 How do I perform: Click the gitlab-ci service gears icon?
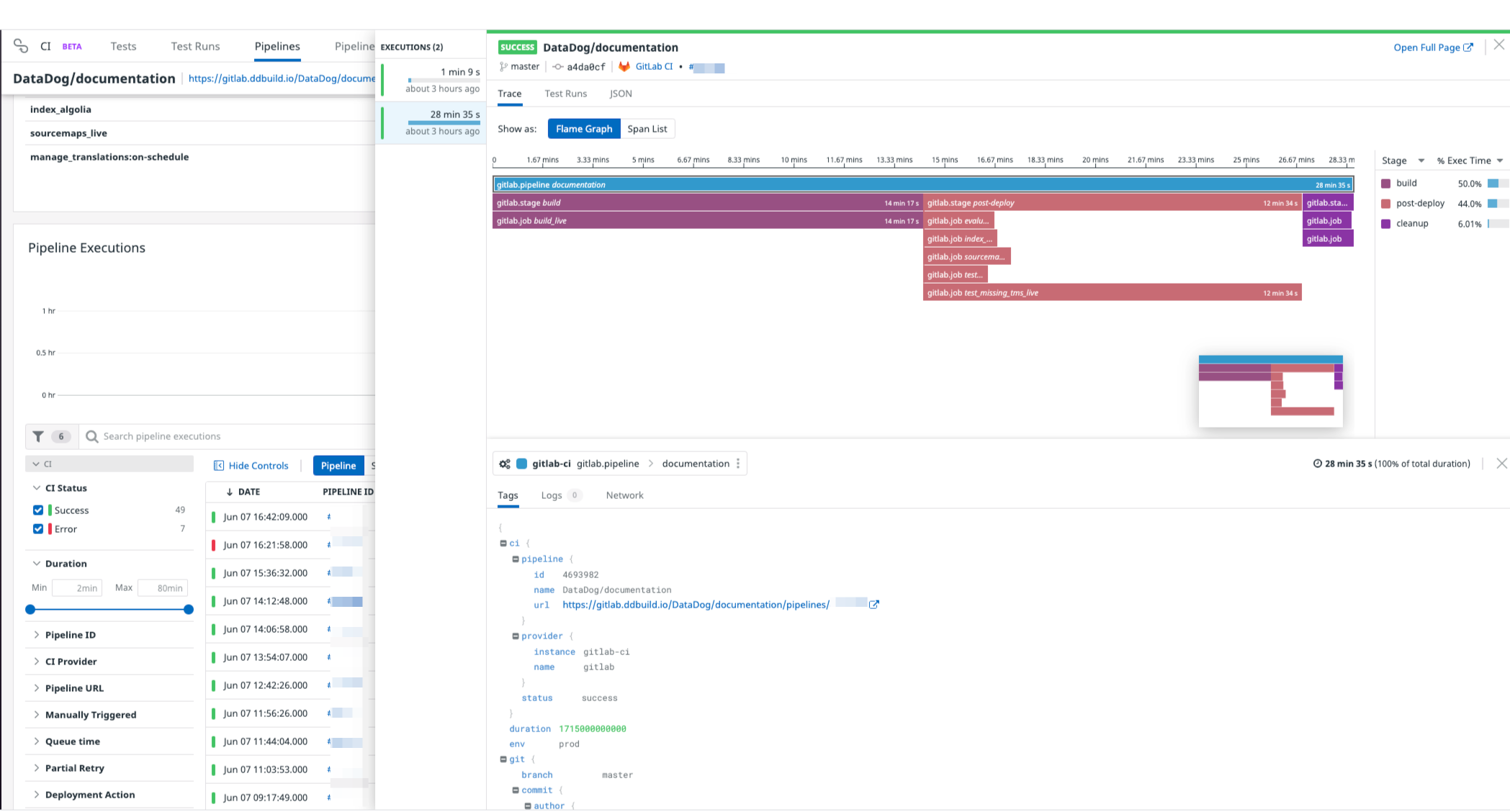pyautogui.click(x=505, y=464)
